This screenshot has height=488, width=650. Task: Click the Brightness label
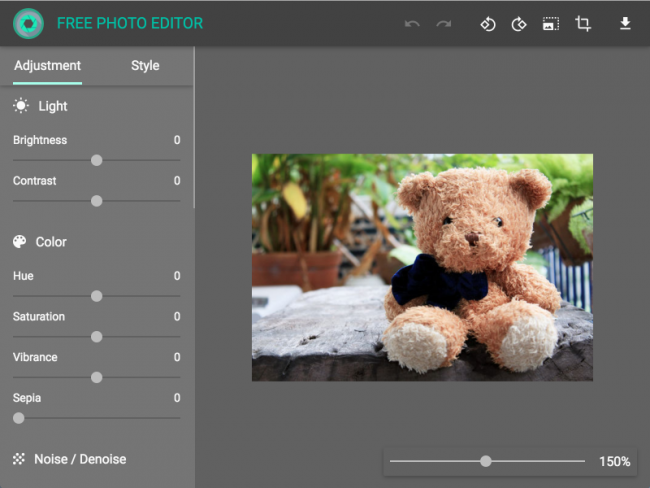tap(40, 140)
